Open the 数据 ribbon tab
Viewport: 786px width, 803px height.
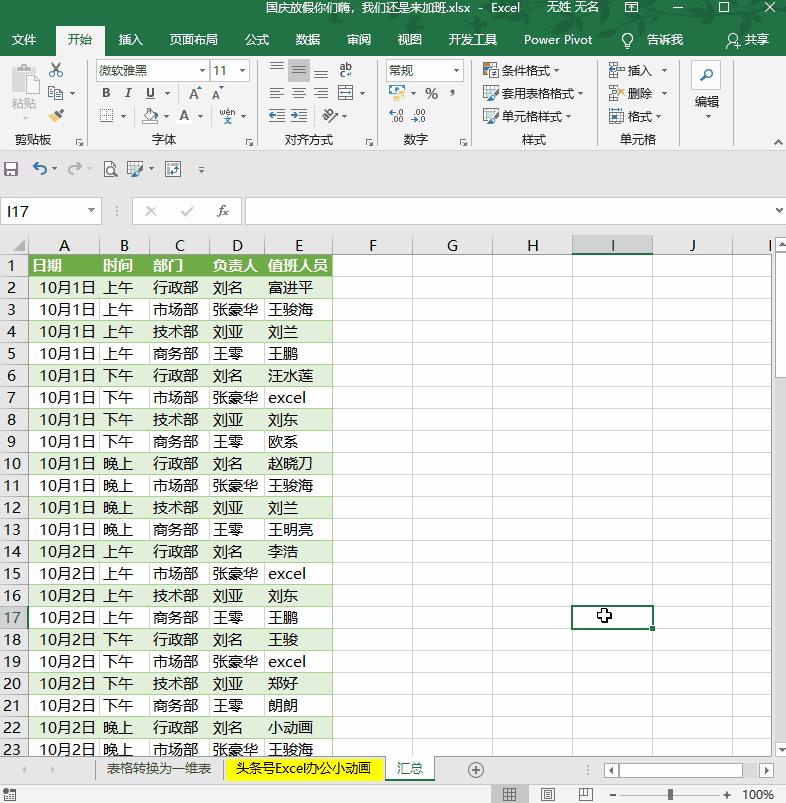tap(308, 40)
